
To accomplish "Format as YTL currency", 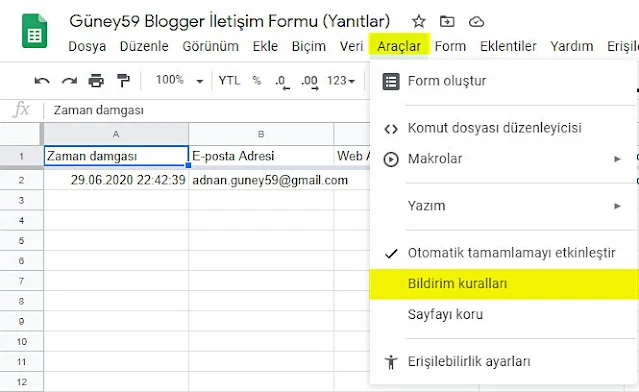I will click(229, 80).
